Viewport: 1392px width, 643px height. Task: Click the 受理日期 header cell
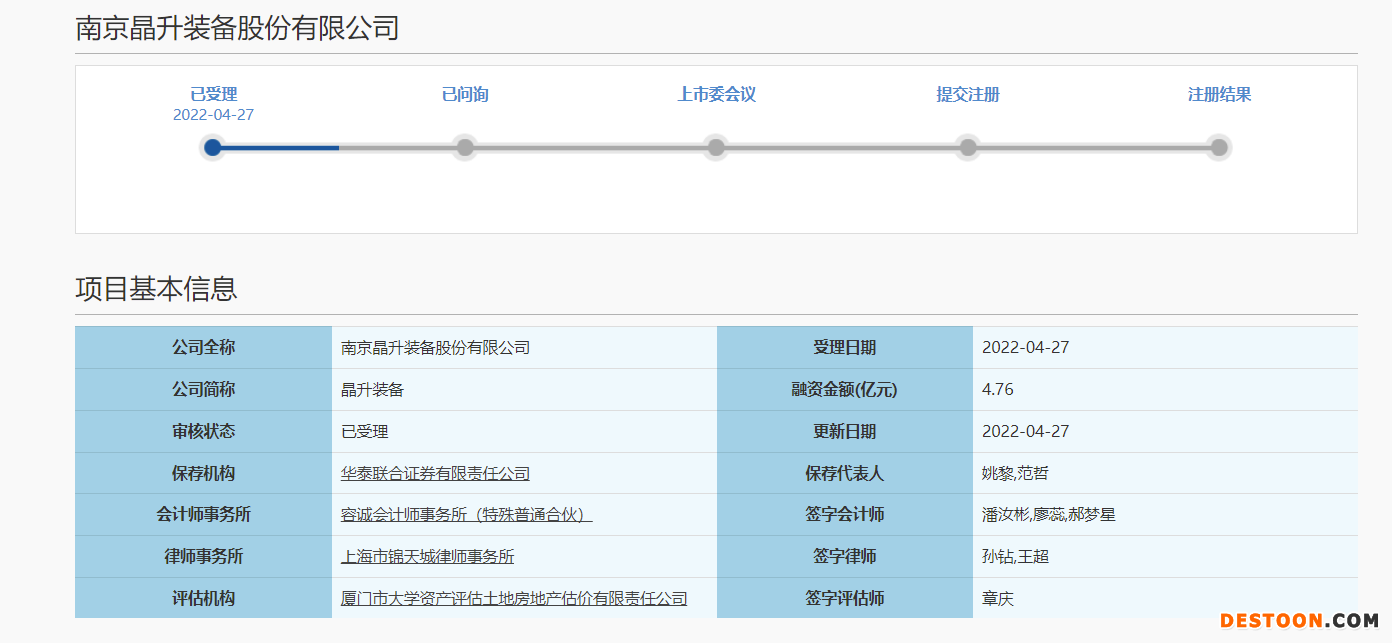pyautogui.click(x=845, y=348)
